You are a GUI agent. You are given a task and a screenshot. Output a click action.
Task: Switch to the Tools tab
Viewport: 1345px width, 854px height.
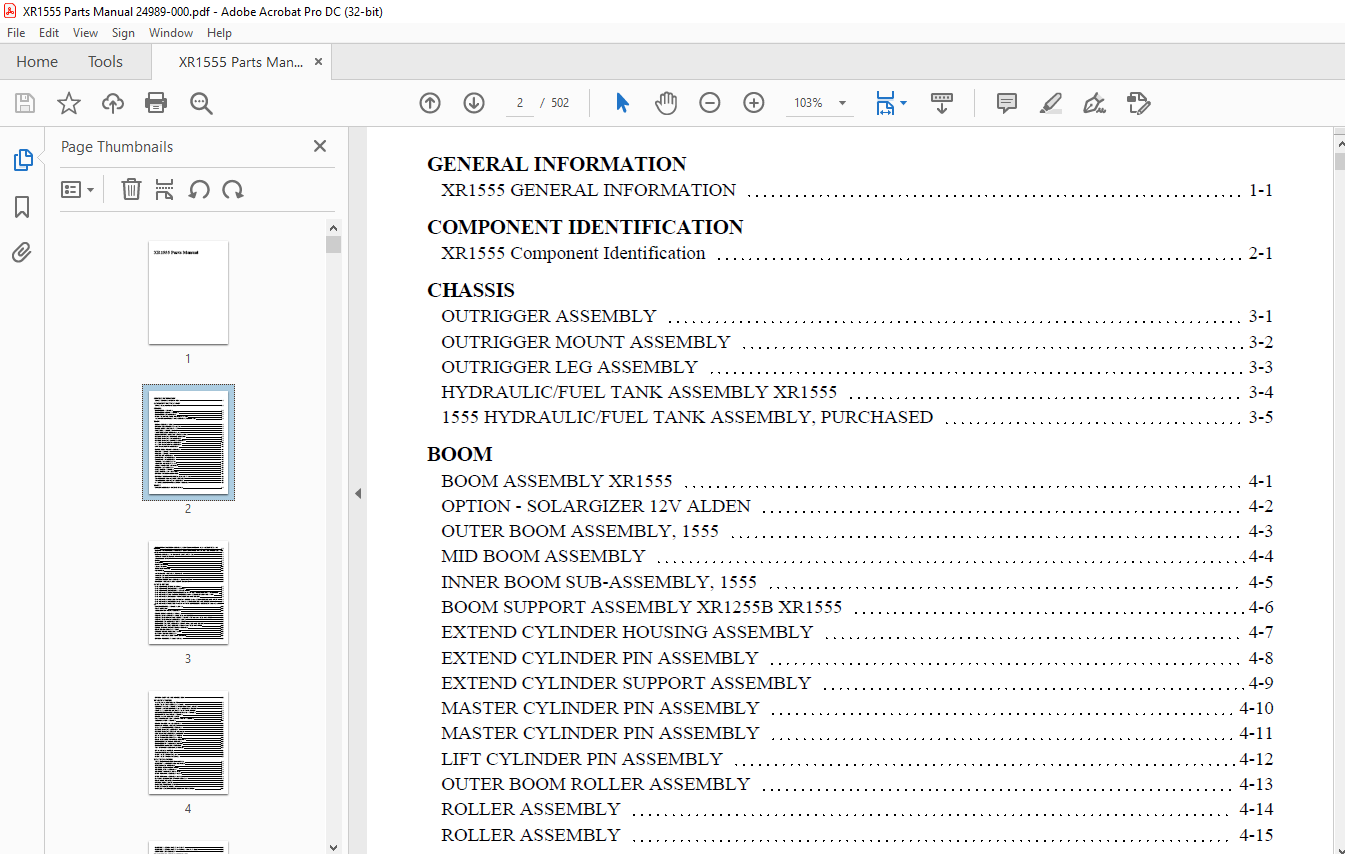[105, 62]
